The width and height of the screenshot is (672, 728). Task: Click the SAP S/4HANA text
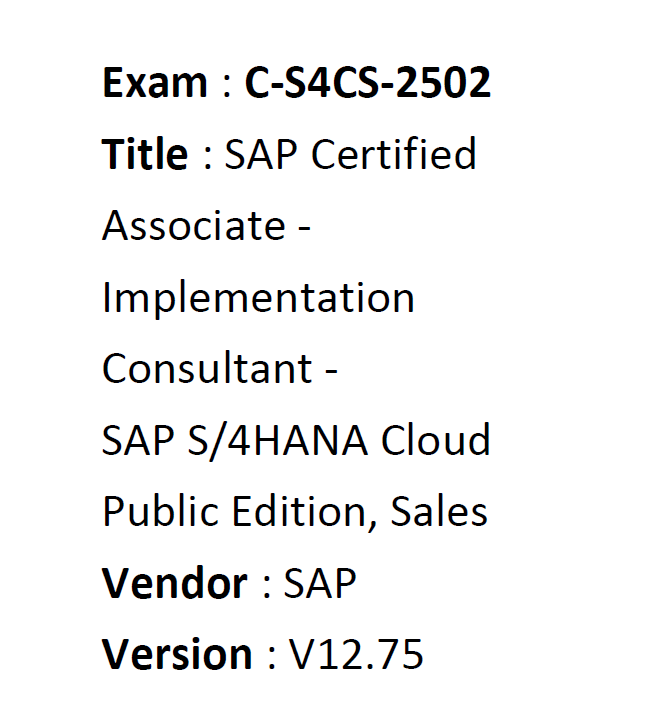(235, 440)
